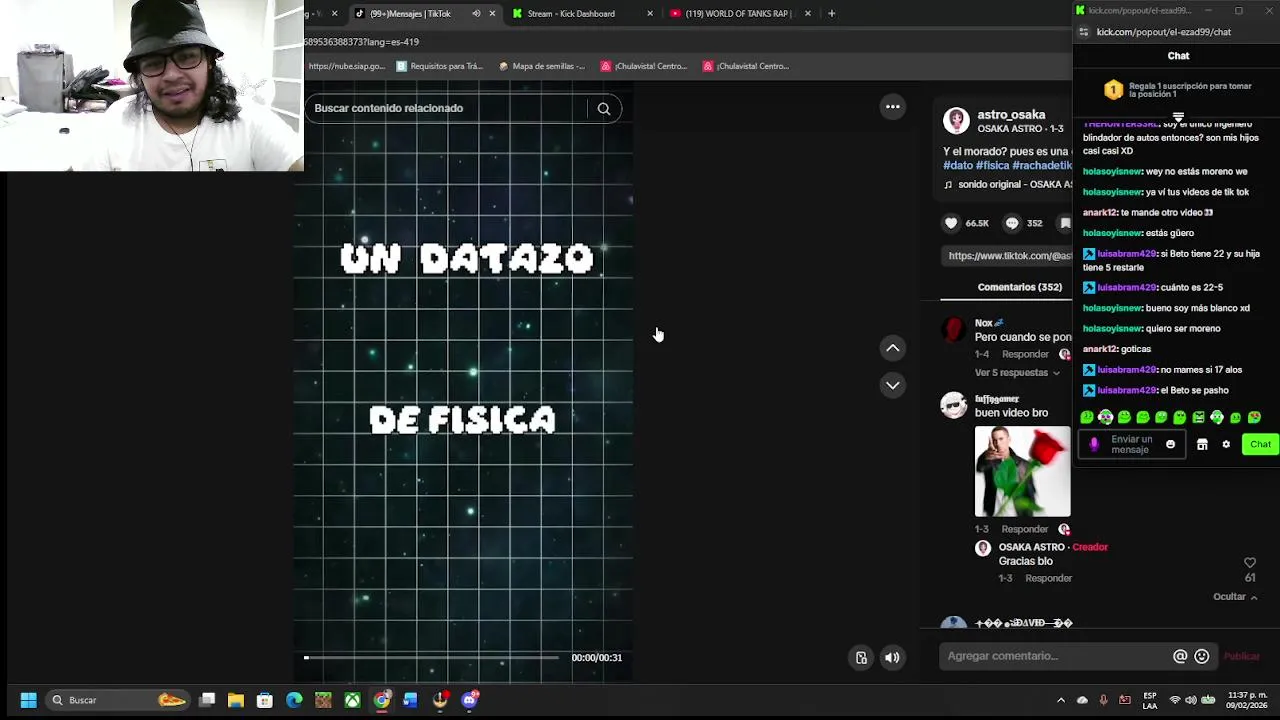Open Chrome from the taskbar
1280x720 pixels.
[x=382, y=700]
